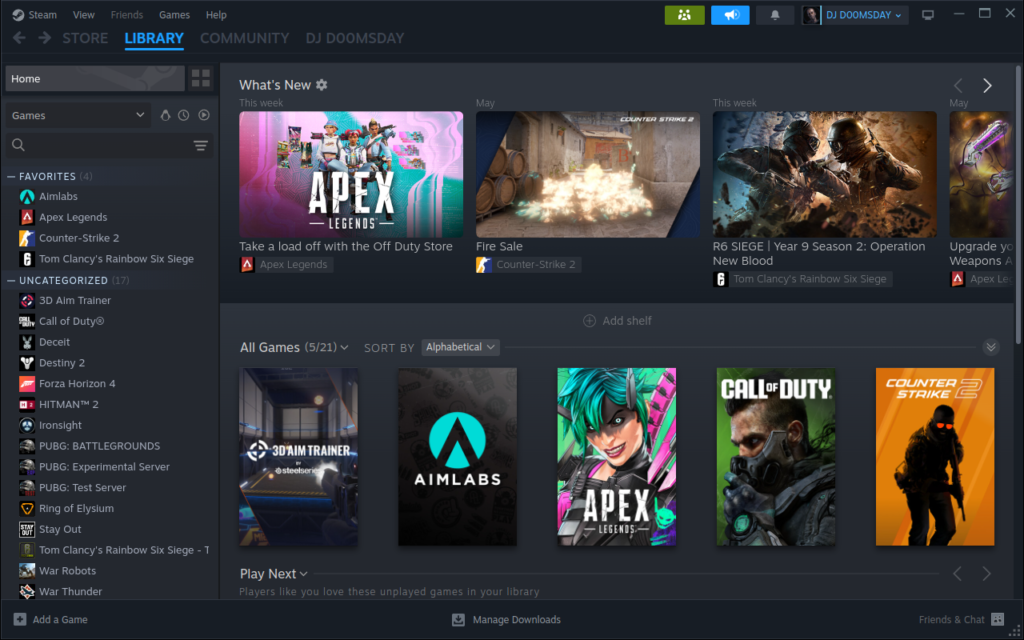Viewport: 1024px width, 640px height.
Task: Show previous What's New items
Action: [958, 86]
